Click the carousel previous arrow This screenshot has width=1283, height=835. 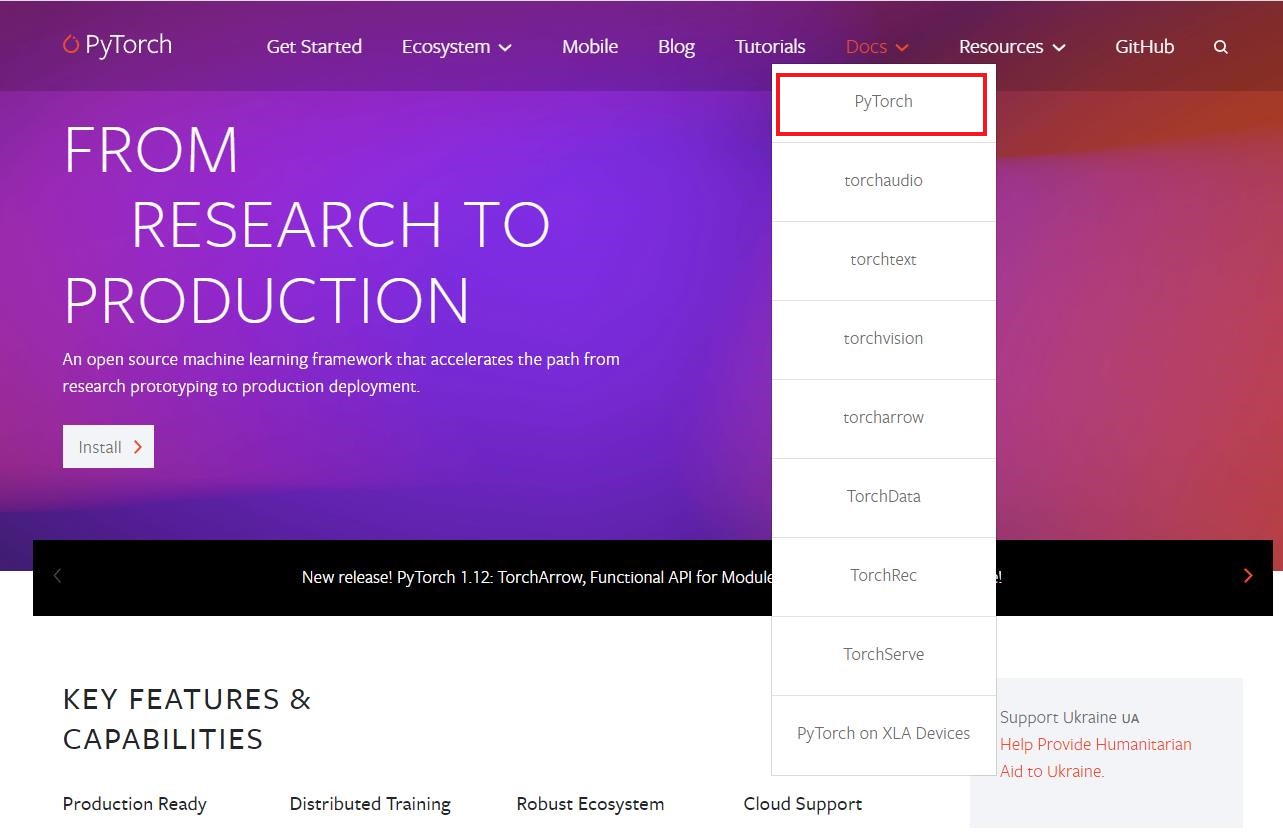point(57,576)
